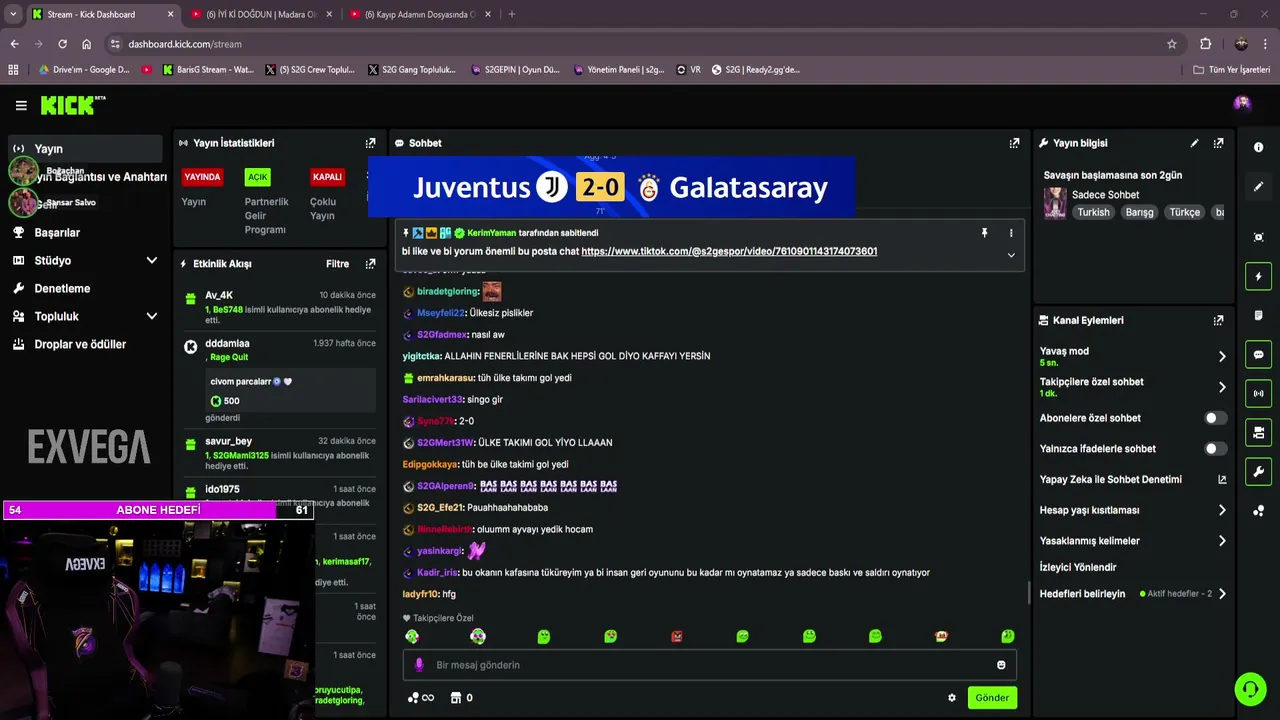The image size is (1280, 720).
Task: Click the info icon in right sidebar
Action: pyautogui.click(x=1258, y=147)
